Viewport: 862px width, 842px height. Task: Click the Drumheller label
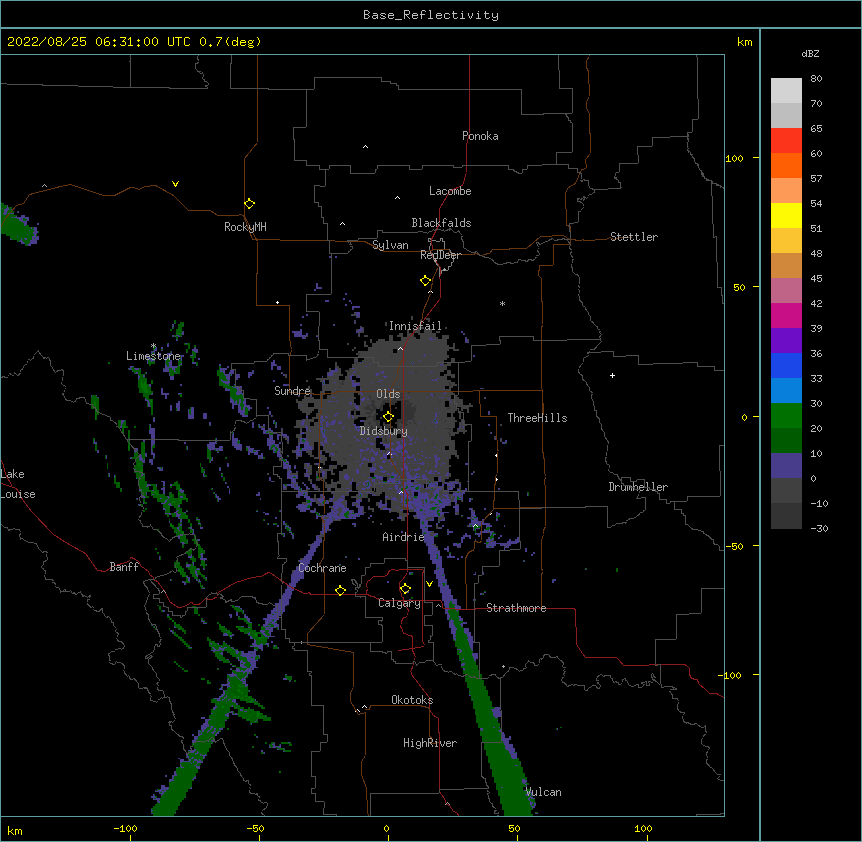[x=638, y=487]
